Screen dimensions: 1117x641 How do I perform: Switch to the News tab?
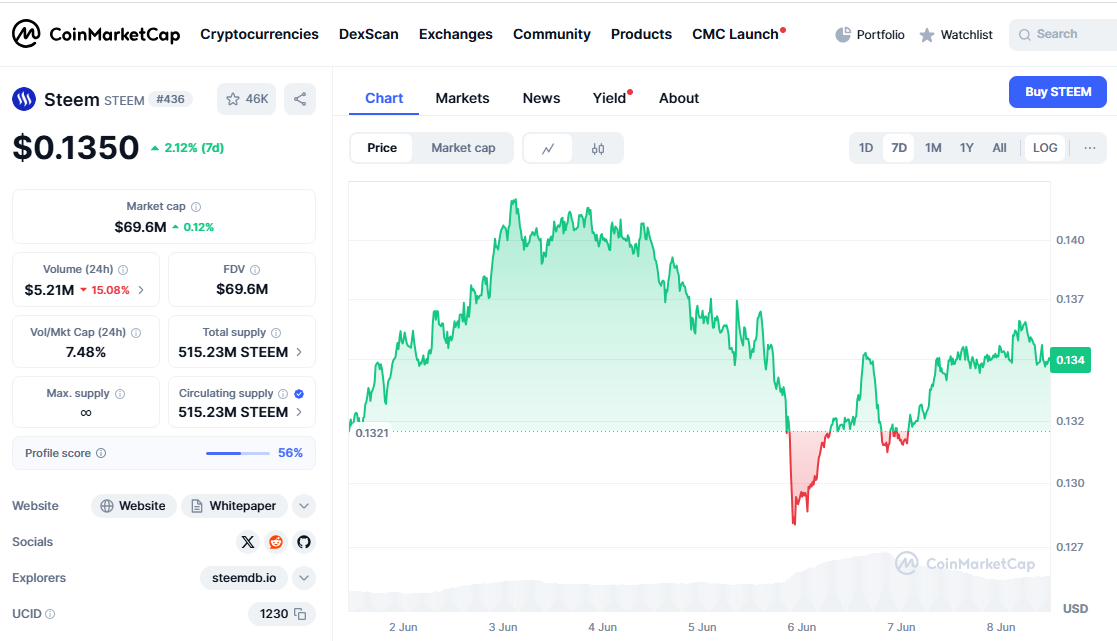[x=541, y=98]
